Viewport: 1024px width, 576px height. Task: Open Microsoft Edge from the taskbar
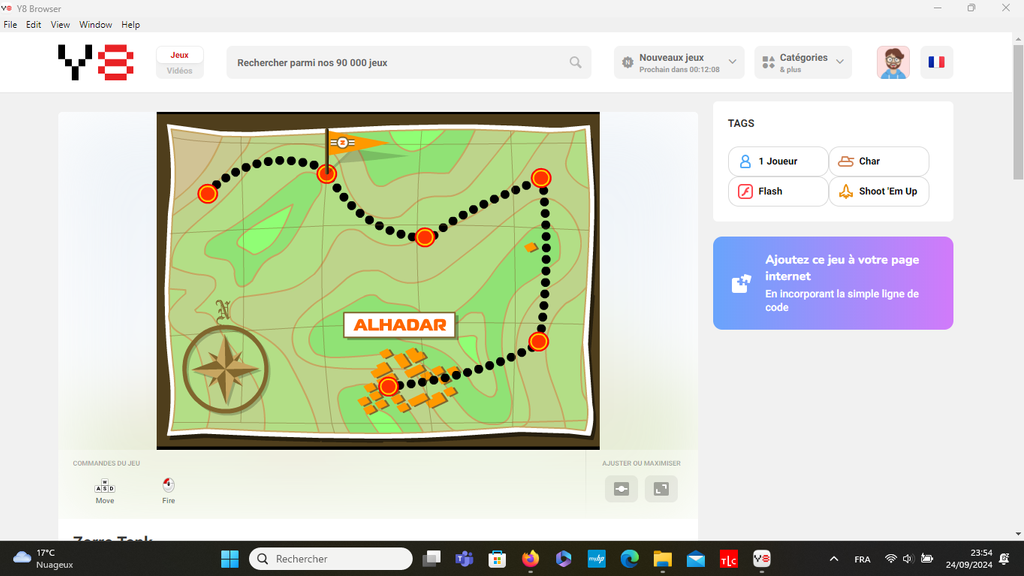click(x=630, y=559)
